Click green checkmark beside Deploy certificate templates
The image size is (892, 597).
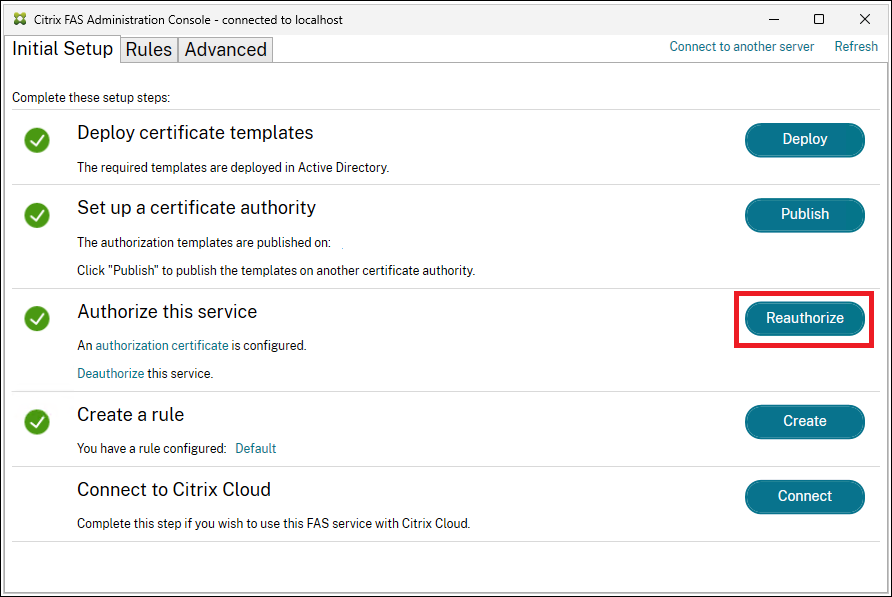tap(37, 140)
